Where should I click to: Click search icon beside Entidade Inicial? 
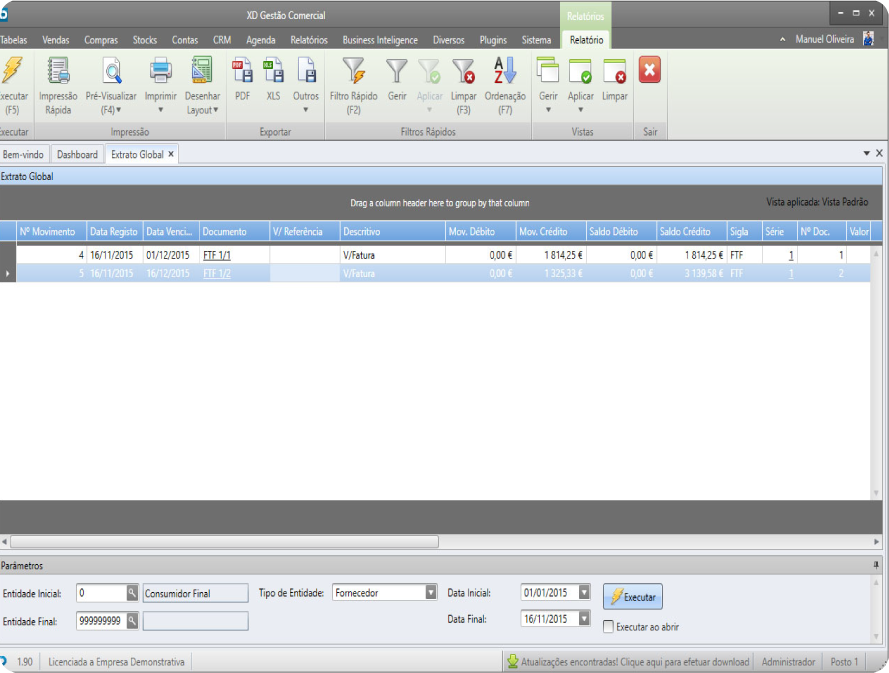tap(132, 593)
